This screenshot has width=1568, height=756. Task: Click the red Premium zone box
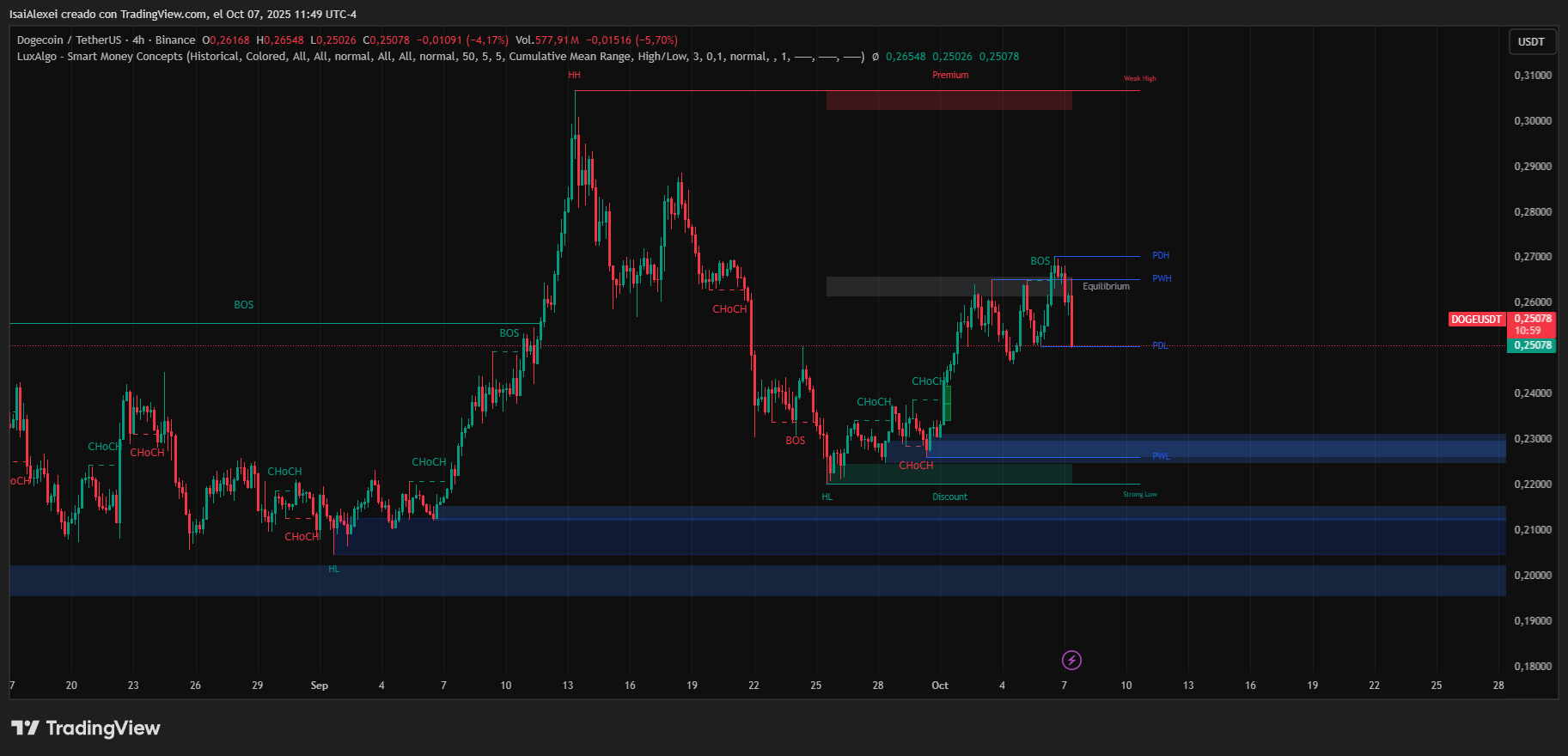coord(949,101)
